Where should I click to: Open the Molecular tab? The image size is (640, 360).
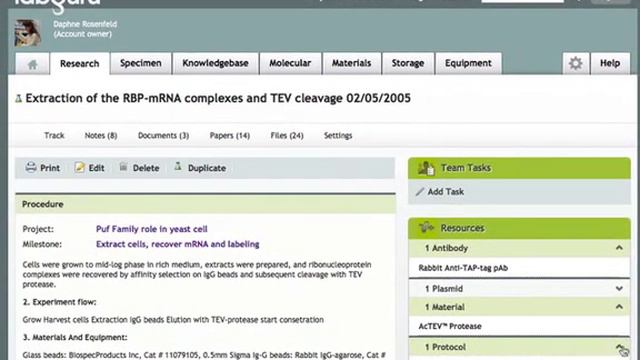[290, 63]
